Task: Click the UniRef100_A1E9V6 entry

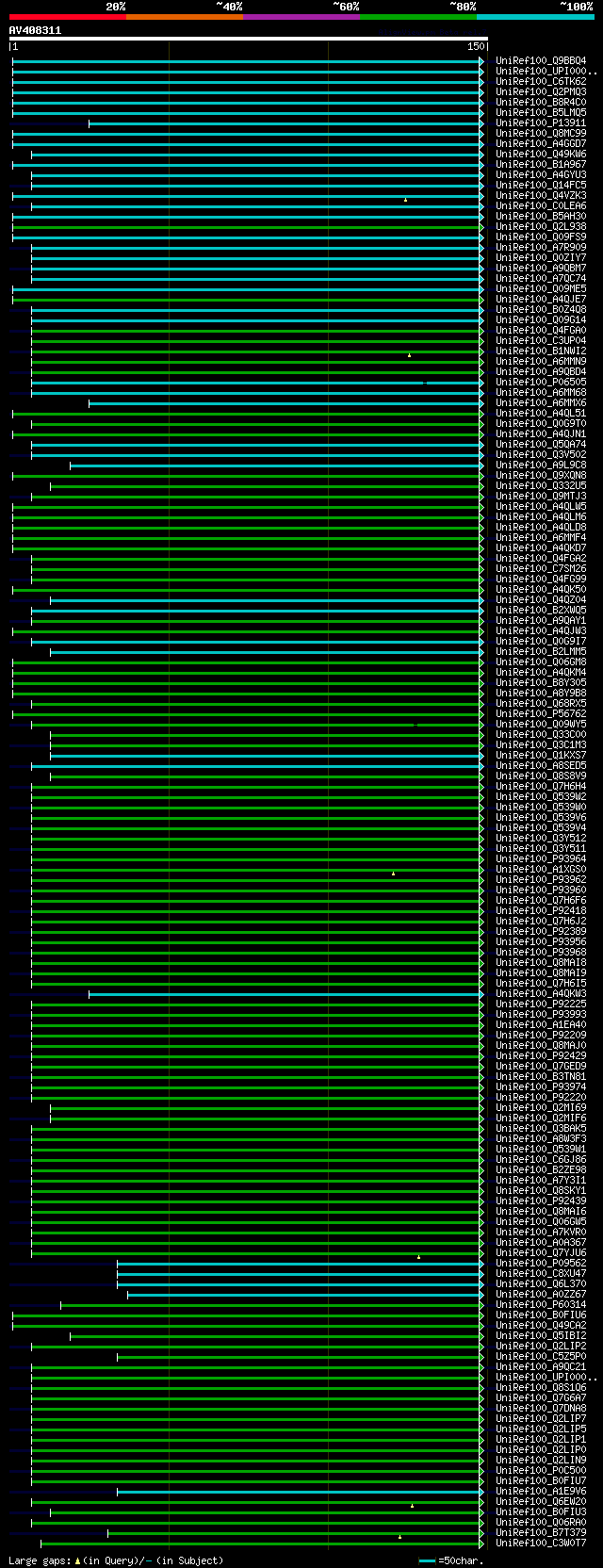Action: click(x=541, y=1492)
